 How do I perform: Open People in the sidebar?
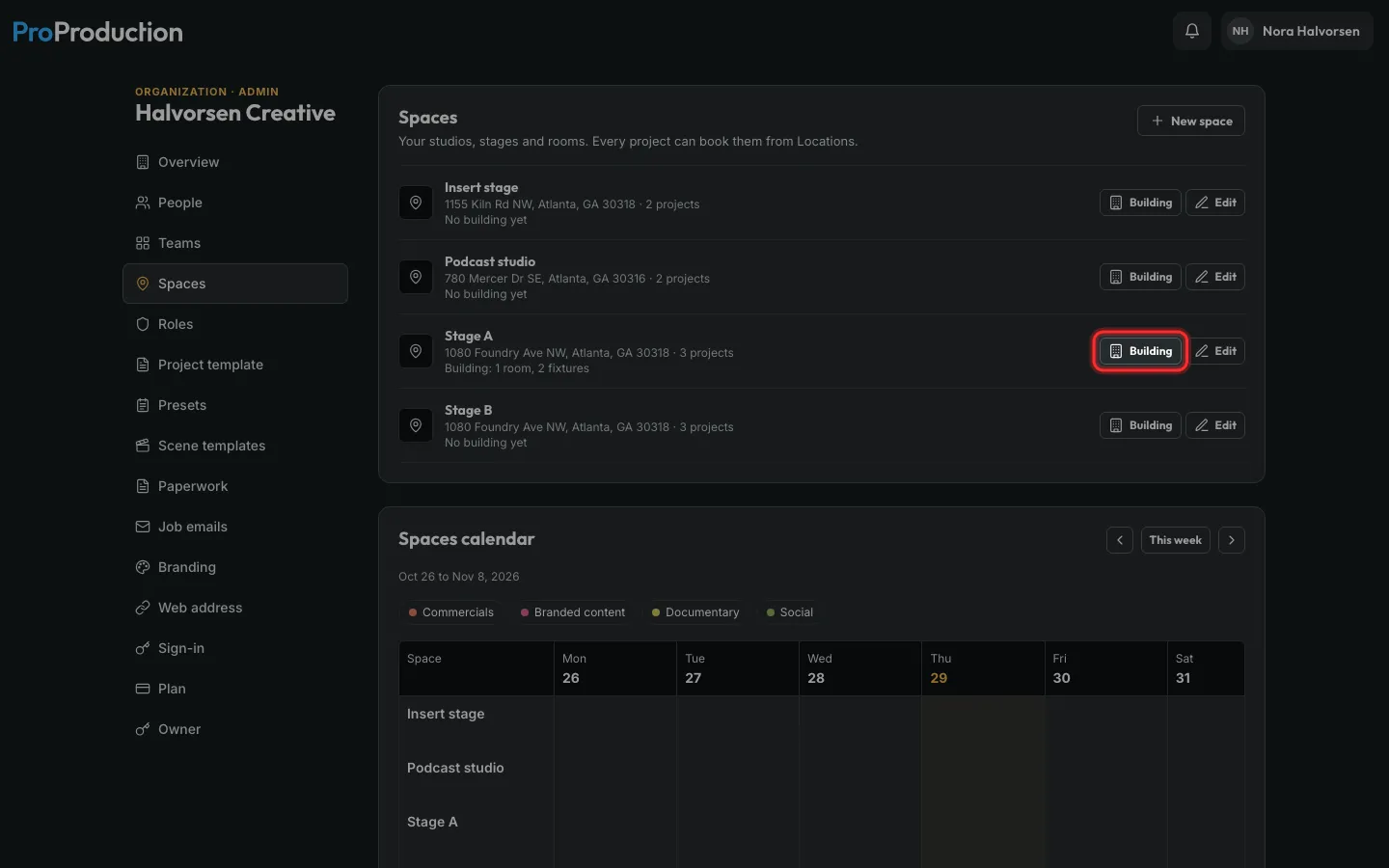pos(235,203)
